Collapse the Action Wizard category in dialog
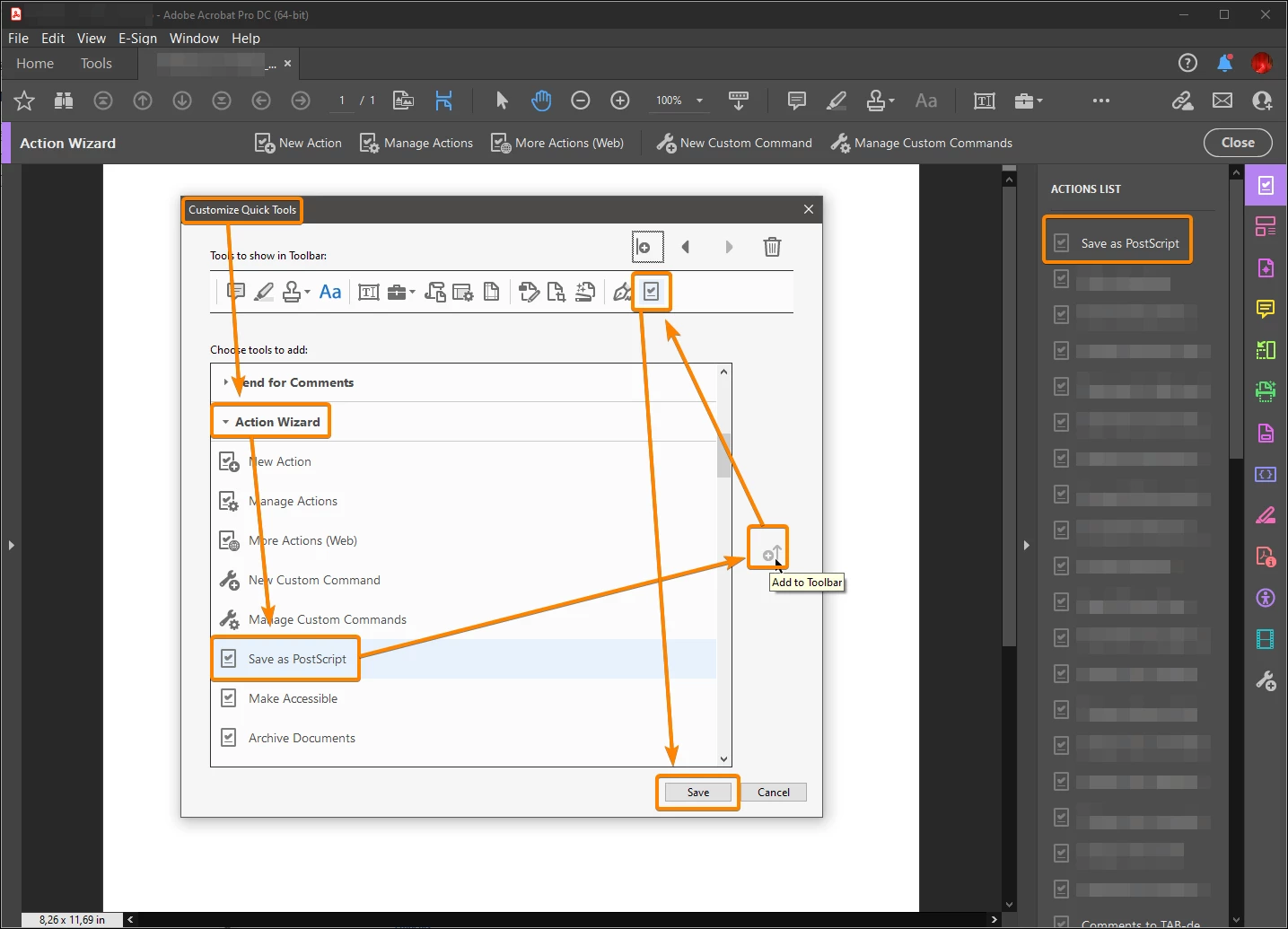Viewport: 1288px width, 929px height. click(226, 422)
